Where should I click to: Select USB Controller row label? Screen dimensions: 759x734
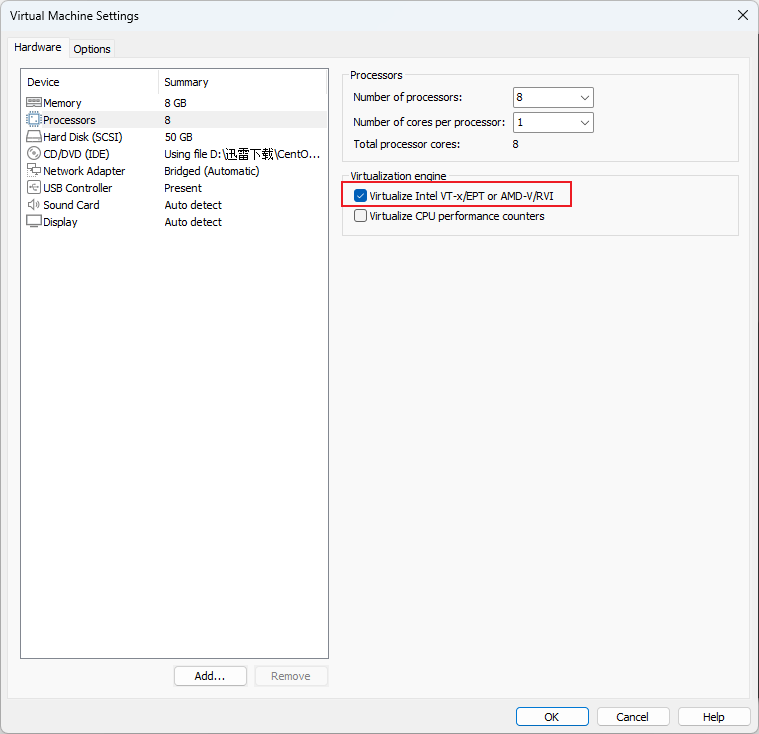click(x=77, y=187)
